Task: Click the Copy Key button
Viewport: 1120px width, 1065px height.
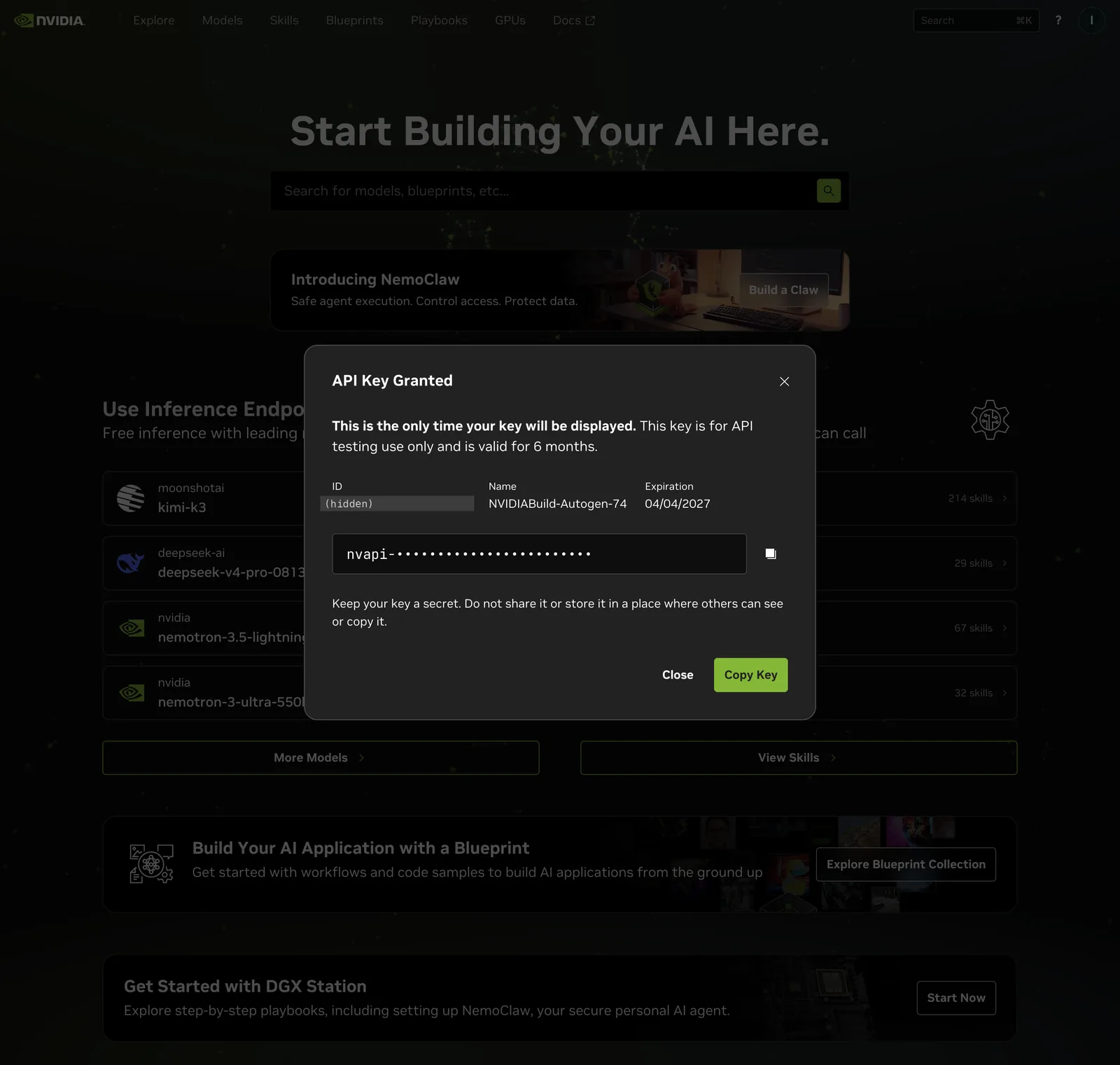Action: click(750, 675)
